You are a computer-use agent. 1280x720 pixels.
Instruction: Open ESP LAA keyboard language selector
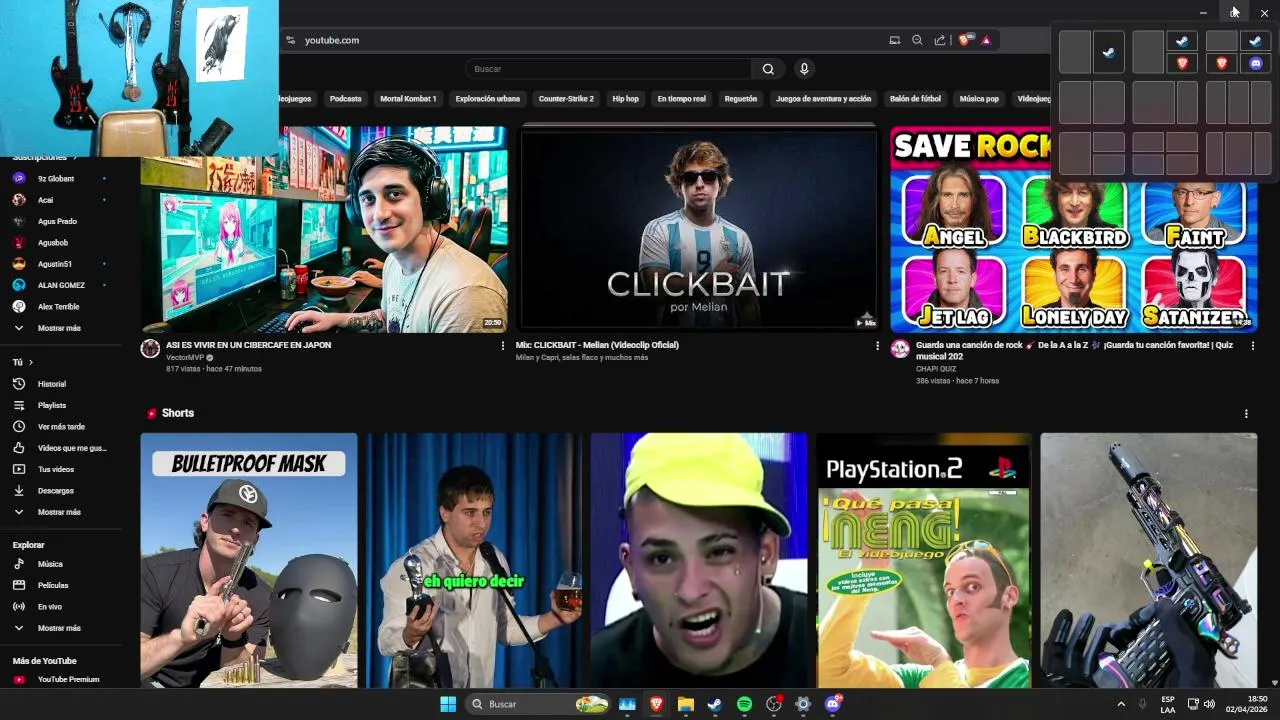[1168, 704]
